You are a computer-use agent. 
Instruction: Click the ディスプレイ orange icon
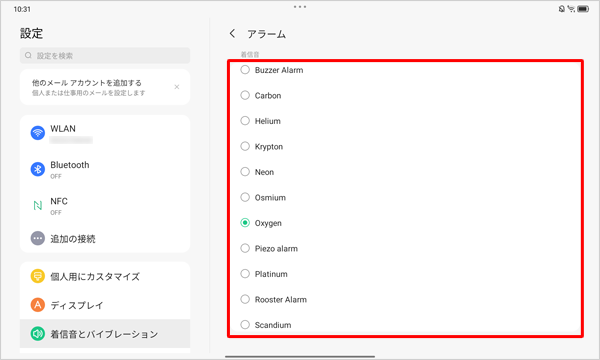coord(38,305)
